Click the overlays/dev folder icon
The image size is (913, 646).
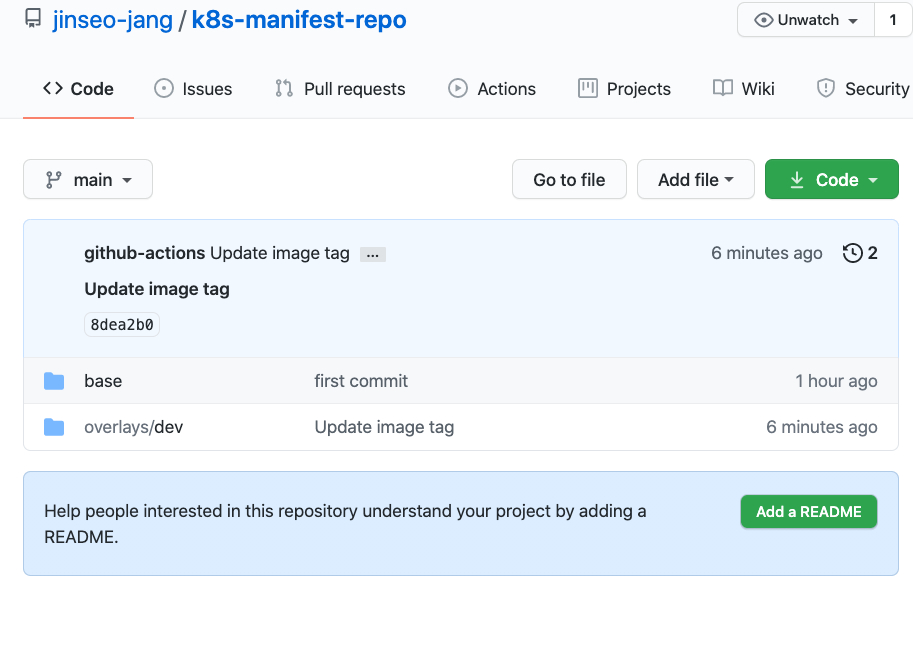pos(54,427)
